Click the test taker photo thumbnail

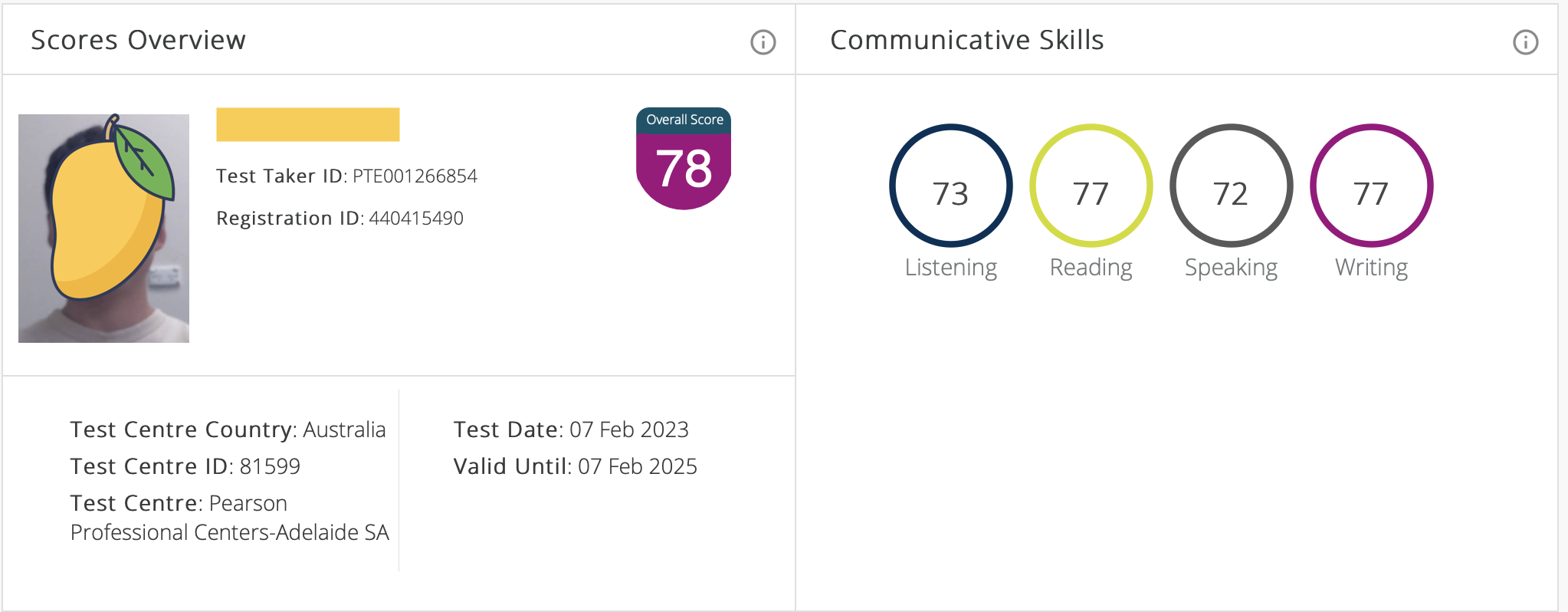coord(103,229)
